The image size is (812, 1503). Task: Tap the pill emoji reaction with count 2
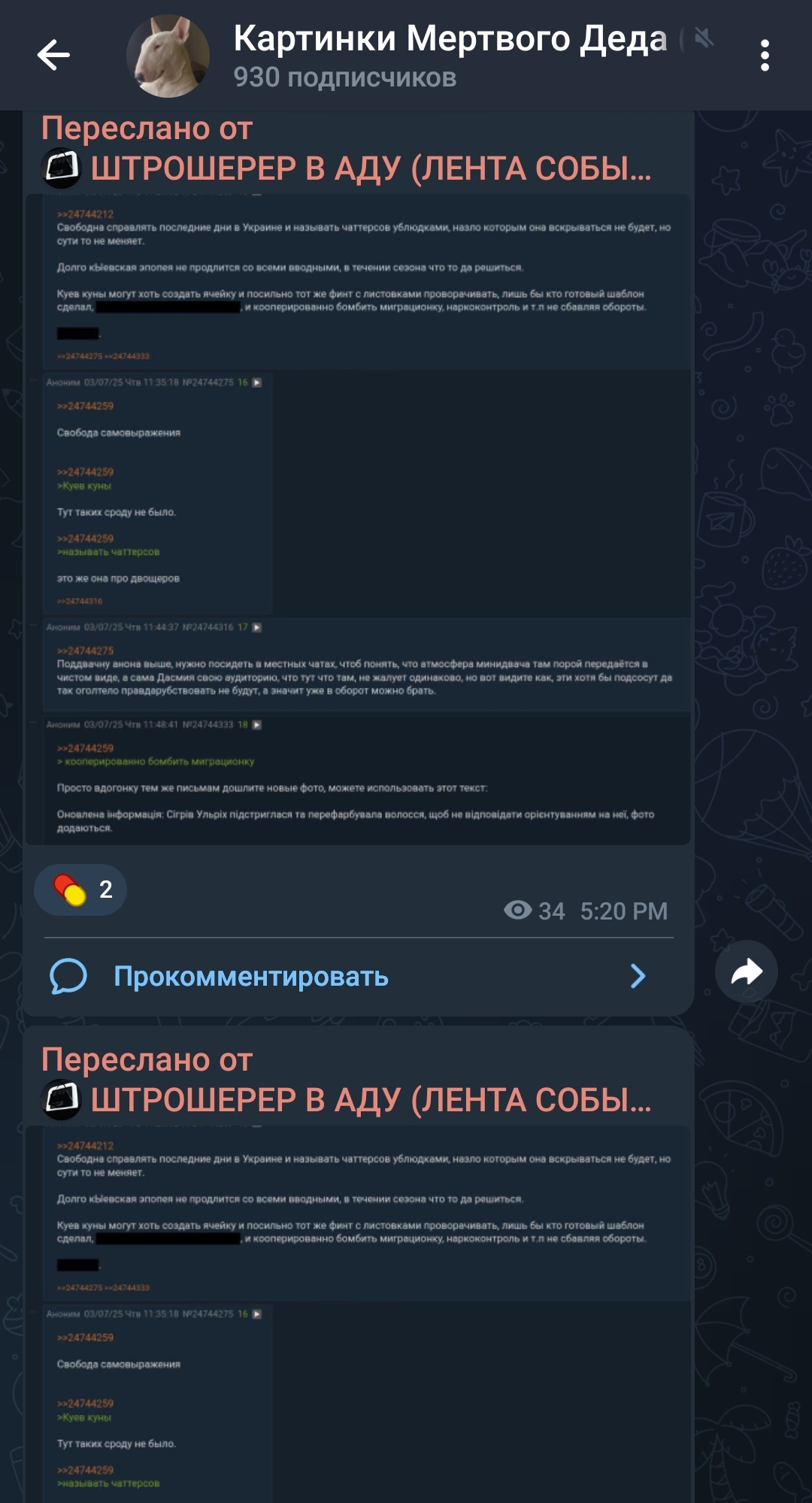click(80, 889)
